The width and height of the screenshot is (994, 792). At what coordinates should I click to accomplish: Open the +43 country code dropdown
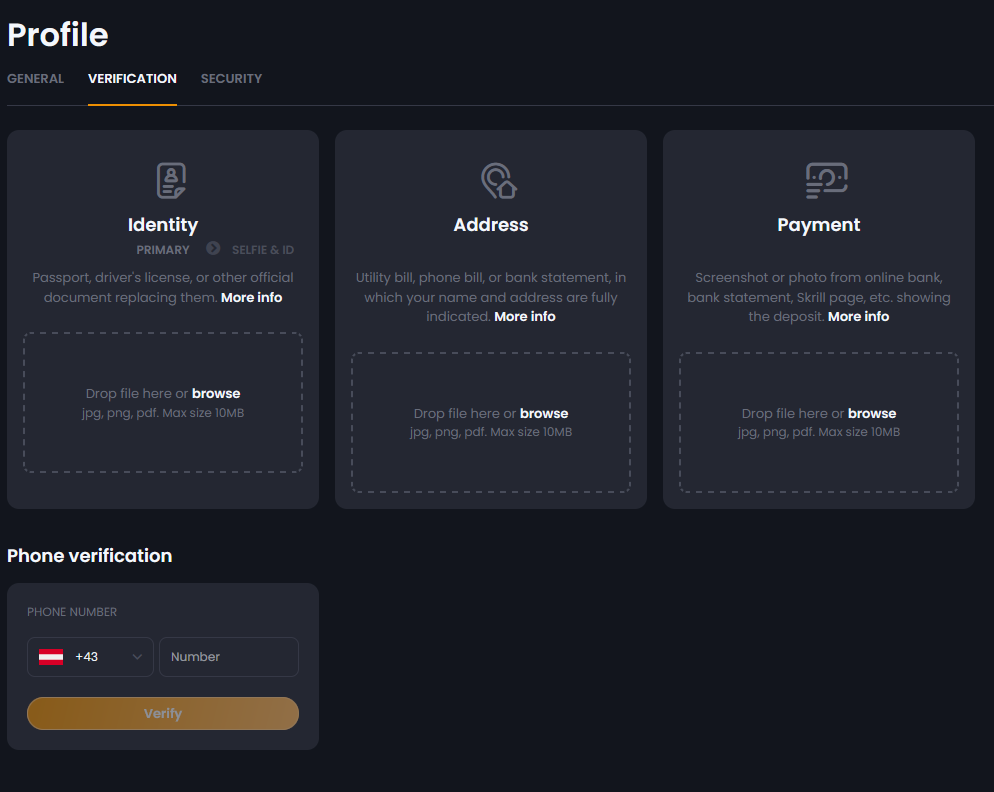click(x=90, y=657)
